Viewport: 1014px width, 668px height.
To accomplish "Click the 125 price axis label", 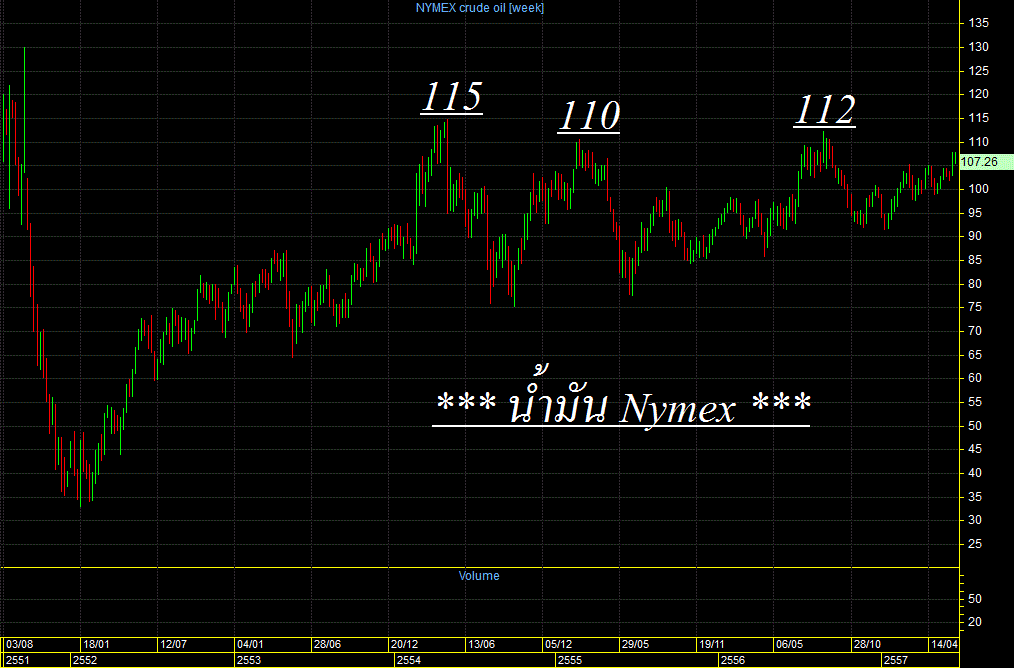I will tap(978, 70).
